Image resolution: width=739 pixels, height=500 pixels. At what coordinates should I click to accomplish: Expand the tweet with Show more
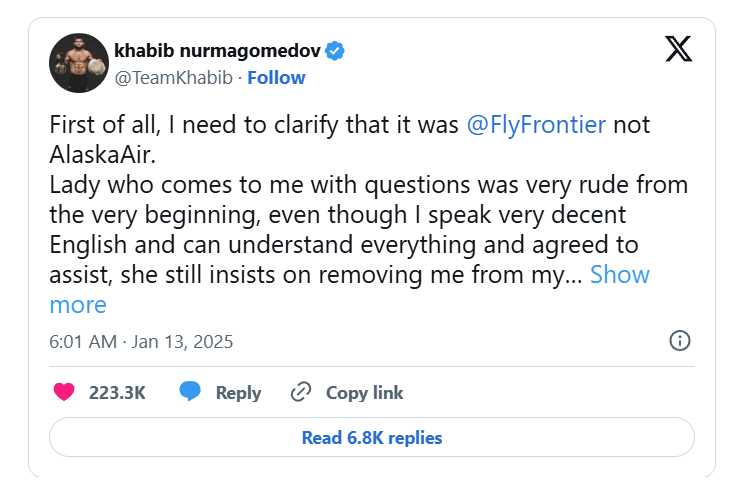(619, 275)
